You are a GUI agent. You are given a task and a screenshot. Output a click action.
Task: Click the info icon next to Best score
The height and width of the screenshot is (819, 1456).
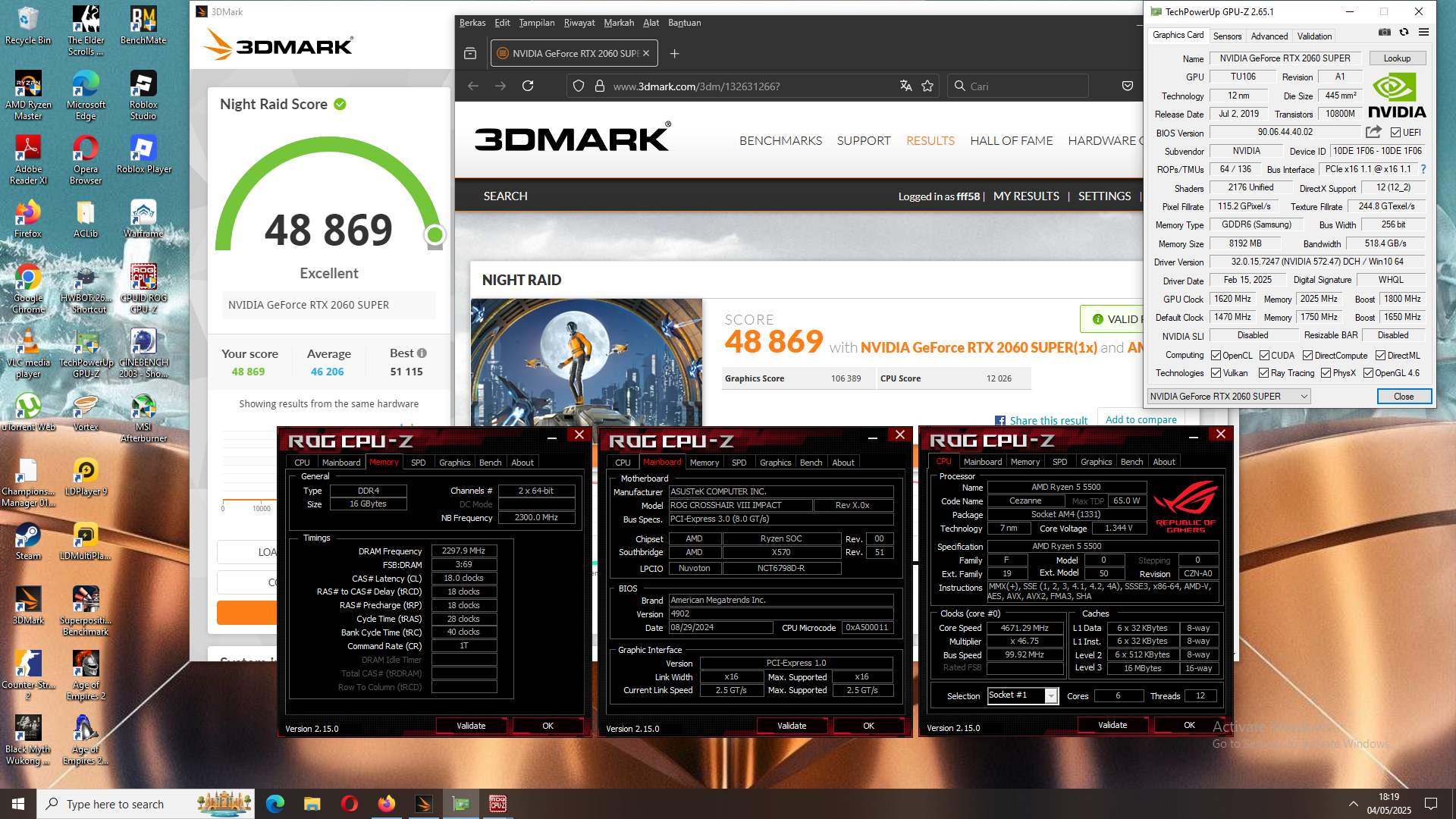pyautogui.click(x=422, y=353)
